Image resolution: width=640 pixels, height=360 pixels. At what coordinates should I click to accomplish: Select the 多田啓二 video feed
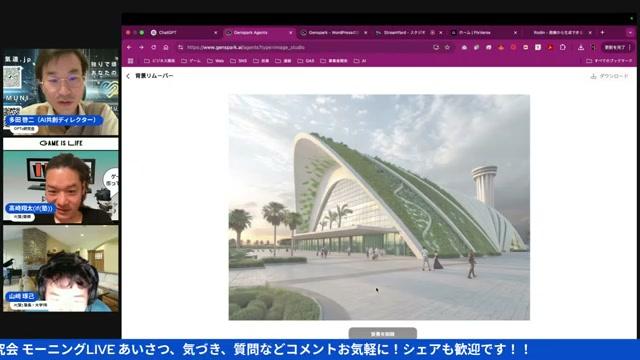pyautogui.click(x=61, y=92)
